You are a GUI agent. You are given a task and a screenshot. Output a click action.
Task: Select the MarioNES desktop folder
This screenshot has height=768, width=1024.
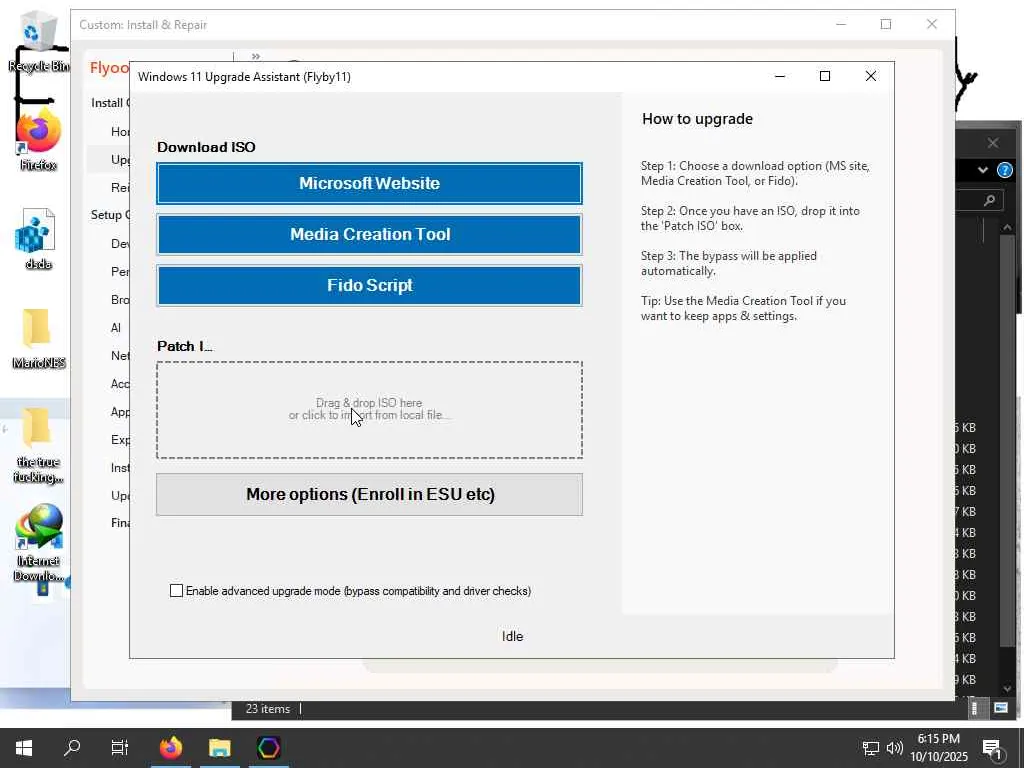(x=38, y=338)
